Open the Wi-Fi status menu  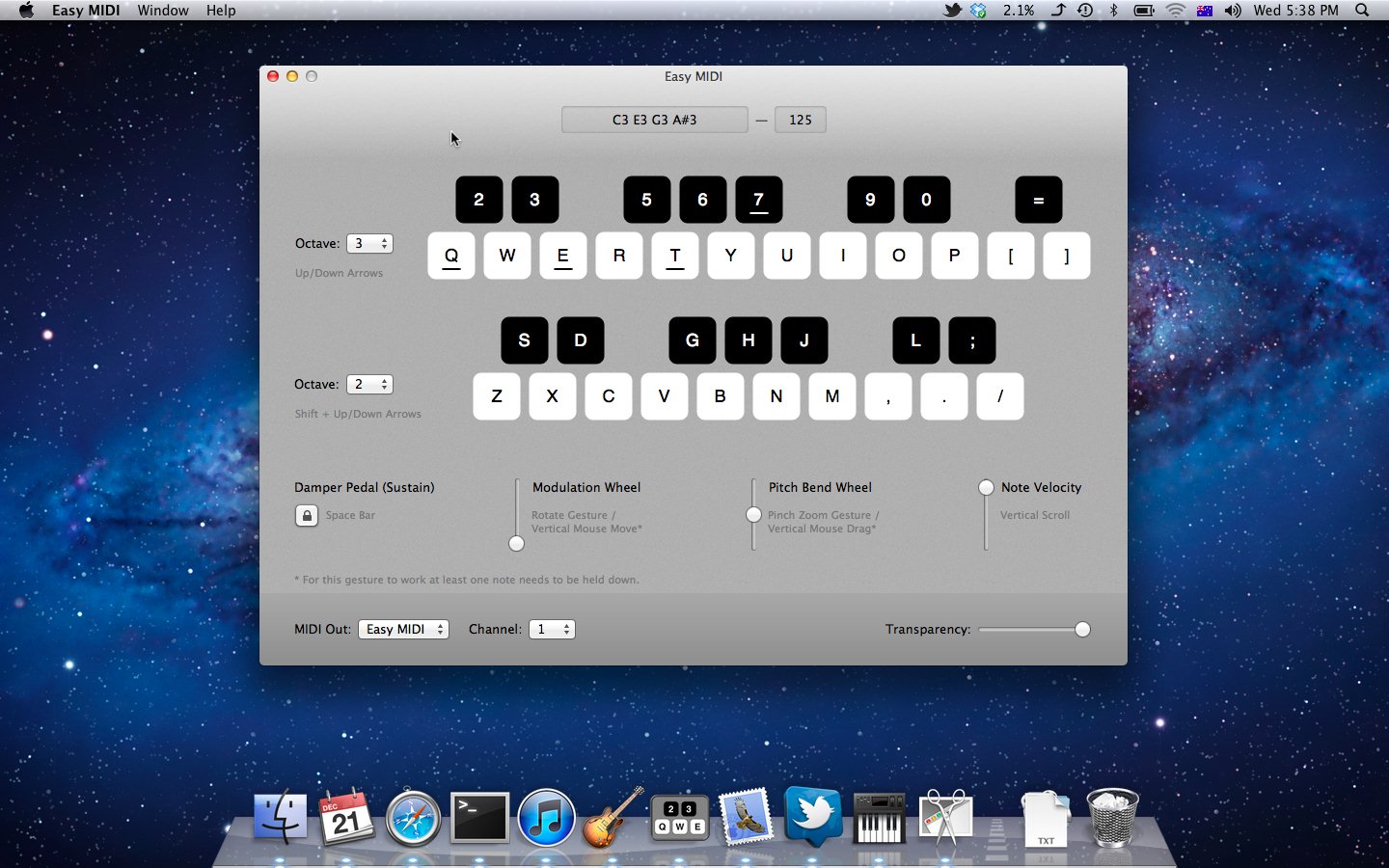point(1175,11)
